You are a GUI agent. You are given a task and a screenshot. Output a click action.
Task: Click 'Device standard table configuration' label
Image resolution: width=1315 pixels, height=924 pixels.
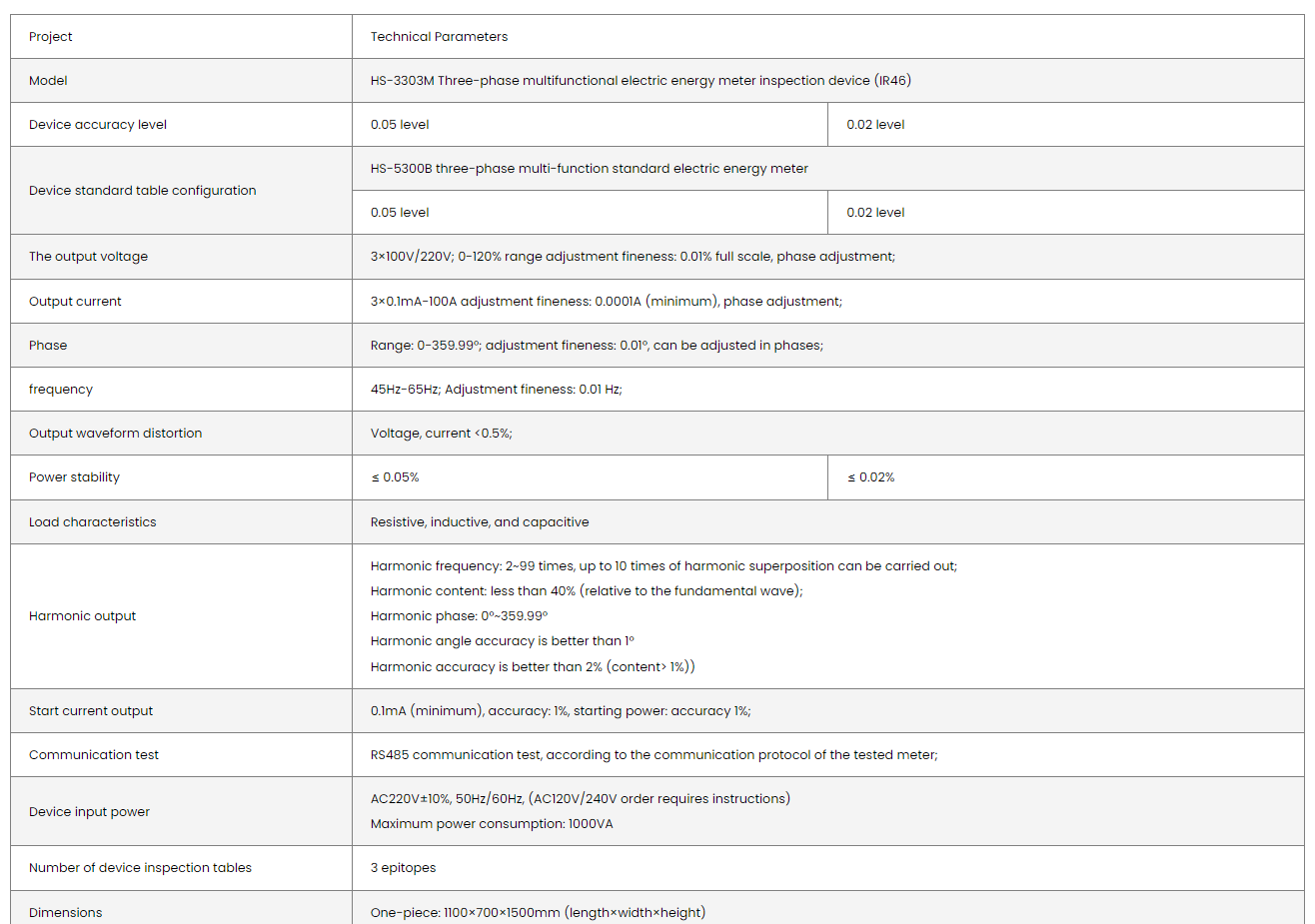pos(142,191)
